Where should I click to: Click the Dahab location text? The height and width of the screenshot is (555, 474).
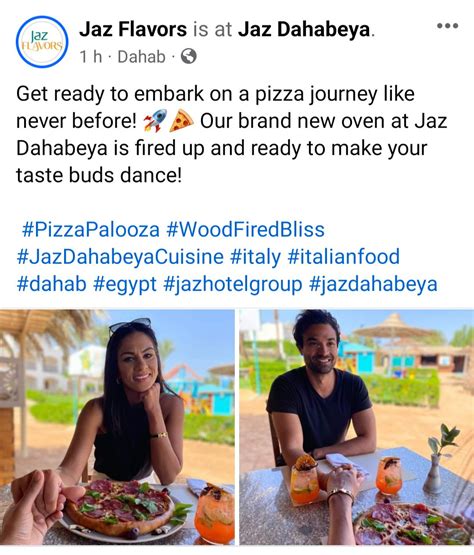(141, 57)
